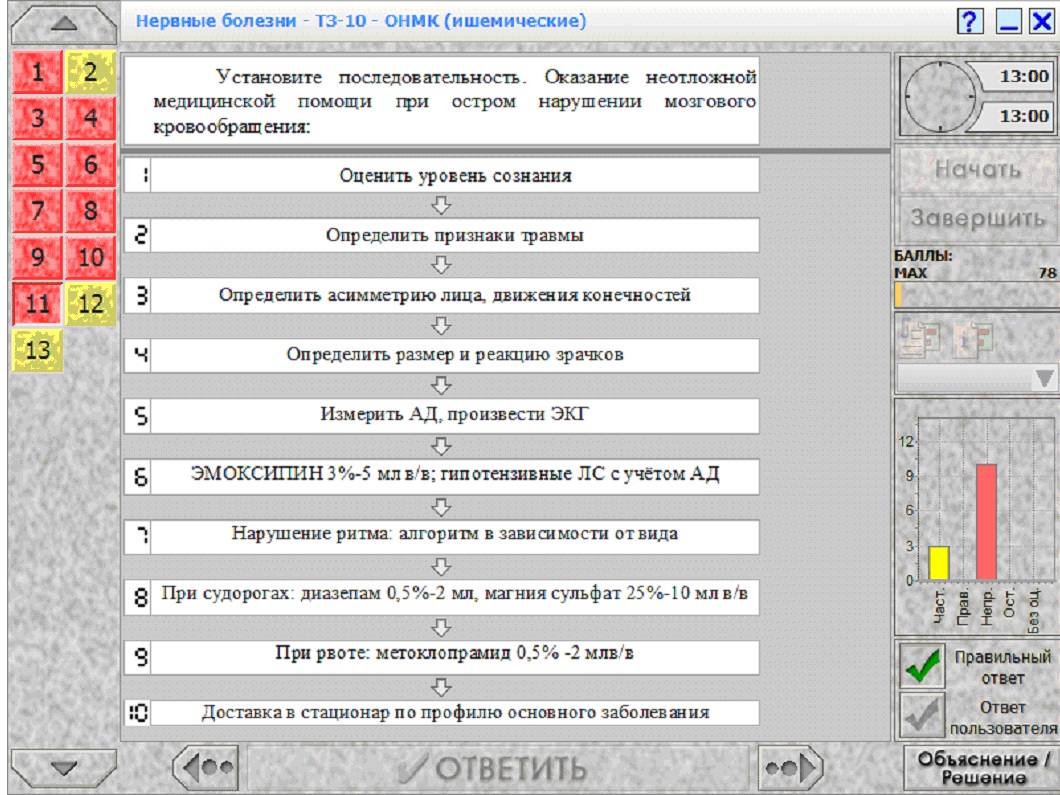Click the MAX score value 78
The width and height of the screenshot is (1060, 795).
1047,273
